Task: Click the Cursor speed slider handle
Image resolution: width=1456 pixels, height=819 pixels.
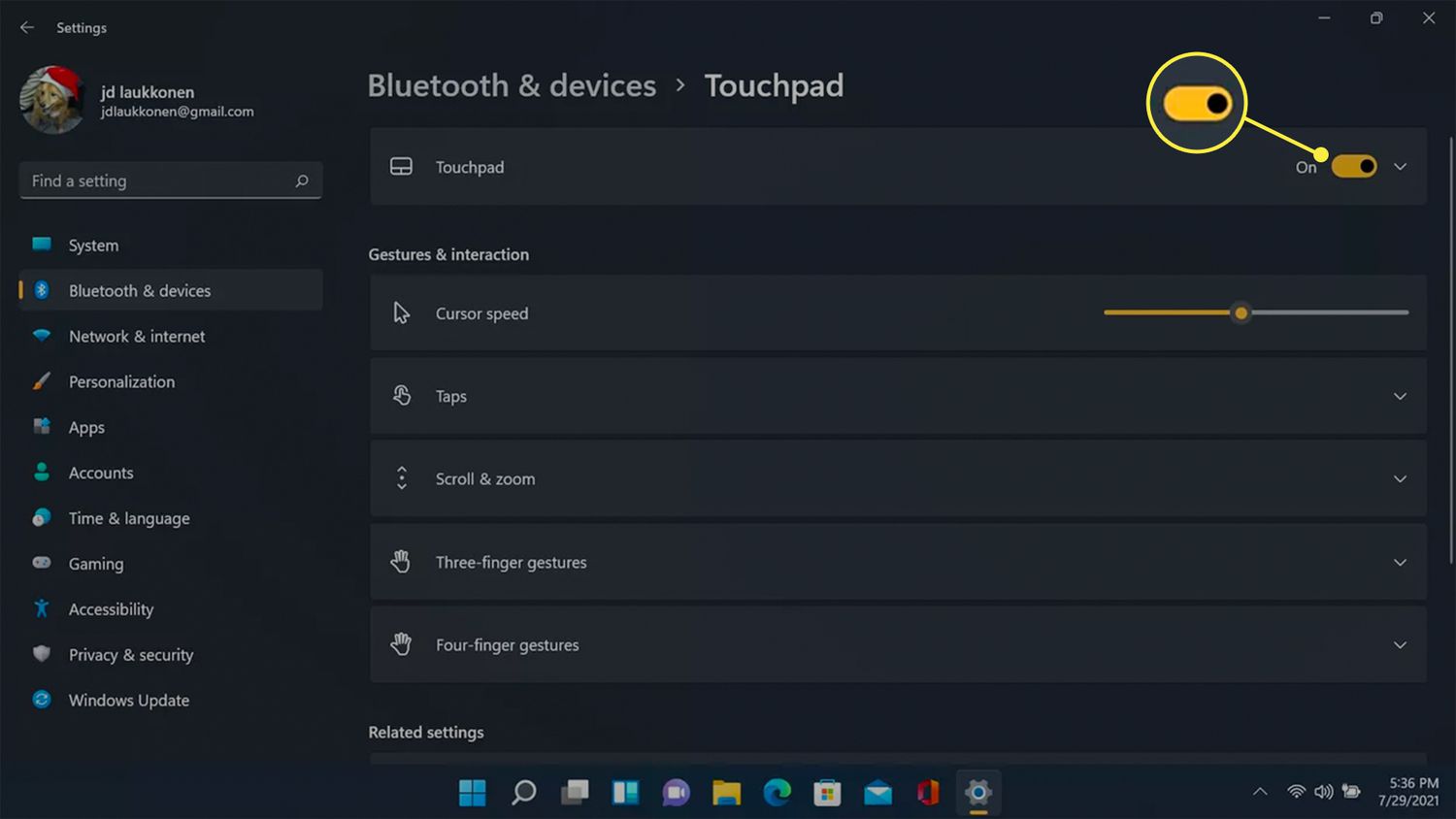Action: (x=1241, y=312)
